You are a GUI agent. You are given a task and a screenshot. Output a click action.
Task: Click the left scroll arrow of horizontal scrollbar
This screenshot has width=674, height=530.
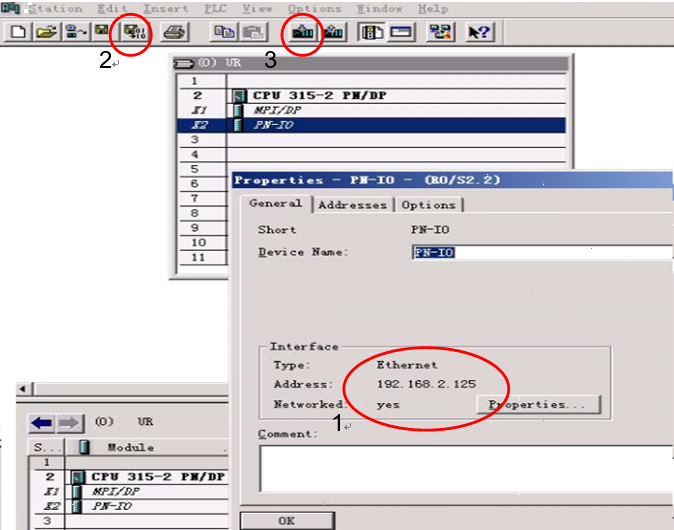(23, 389)
